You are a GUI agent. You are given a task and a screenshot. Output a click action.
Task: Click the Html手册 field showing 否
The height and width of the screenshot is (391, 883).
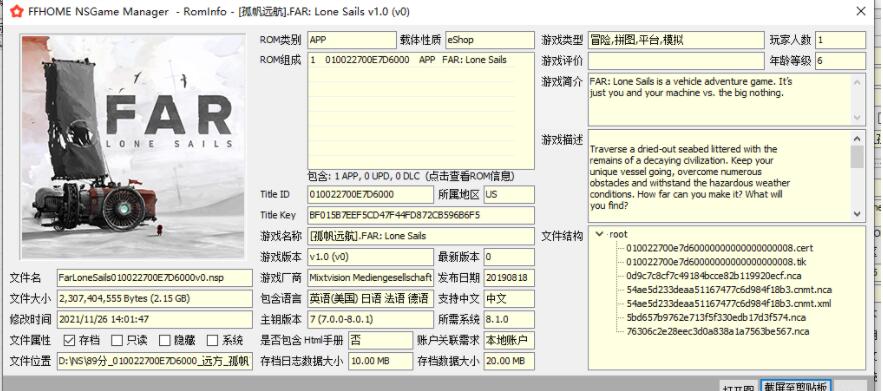click(x=381, y=340)
